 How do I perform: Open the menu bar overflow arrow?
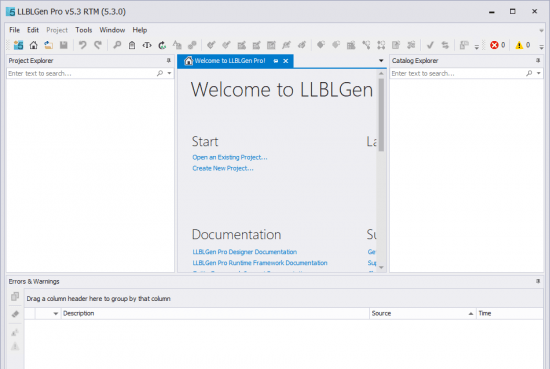point(542,31)
